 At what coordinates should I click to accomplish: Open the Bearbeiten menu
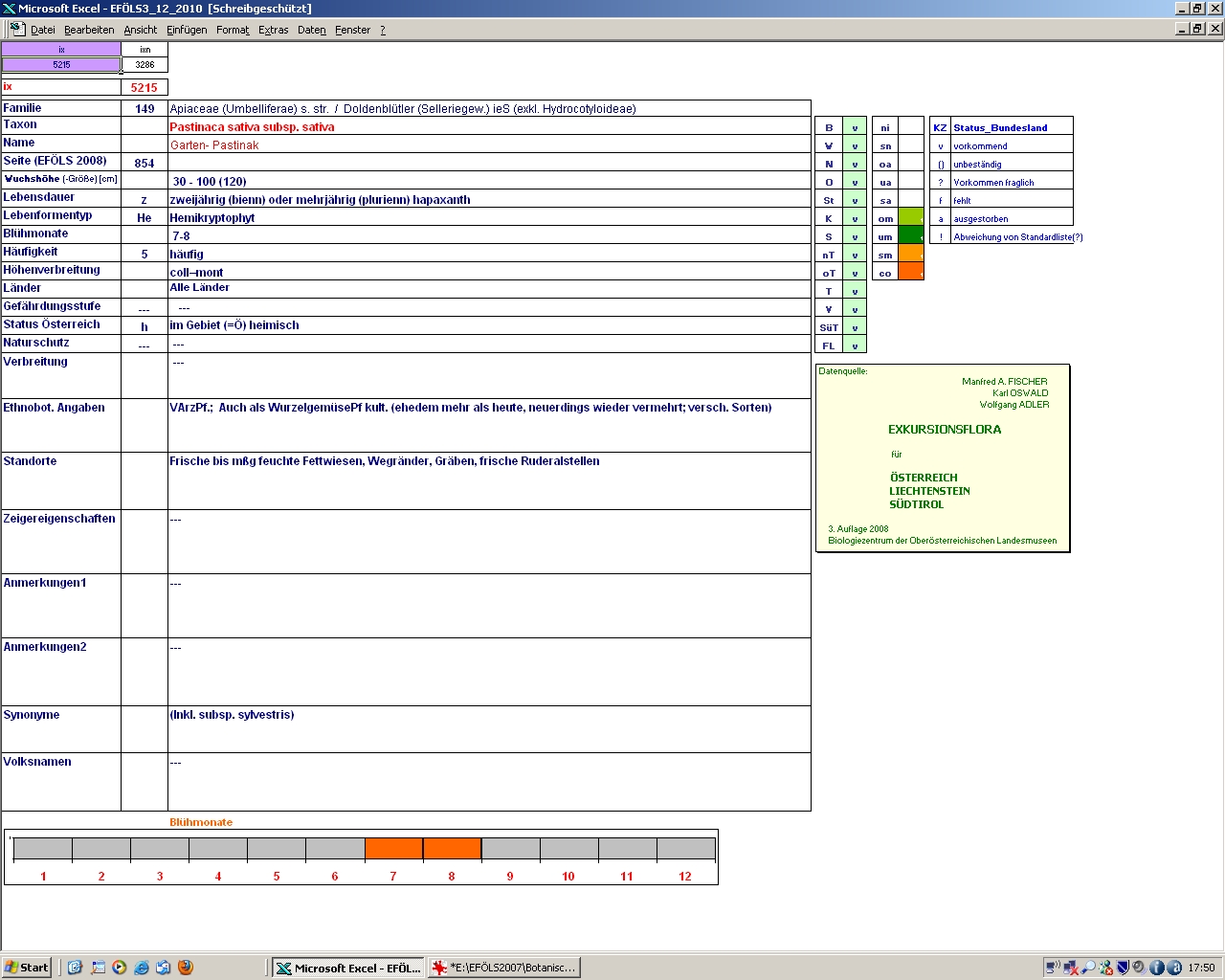tap(89, 30)
